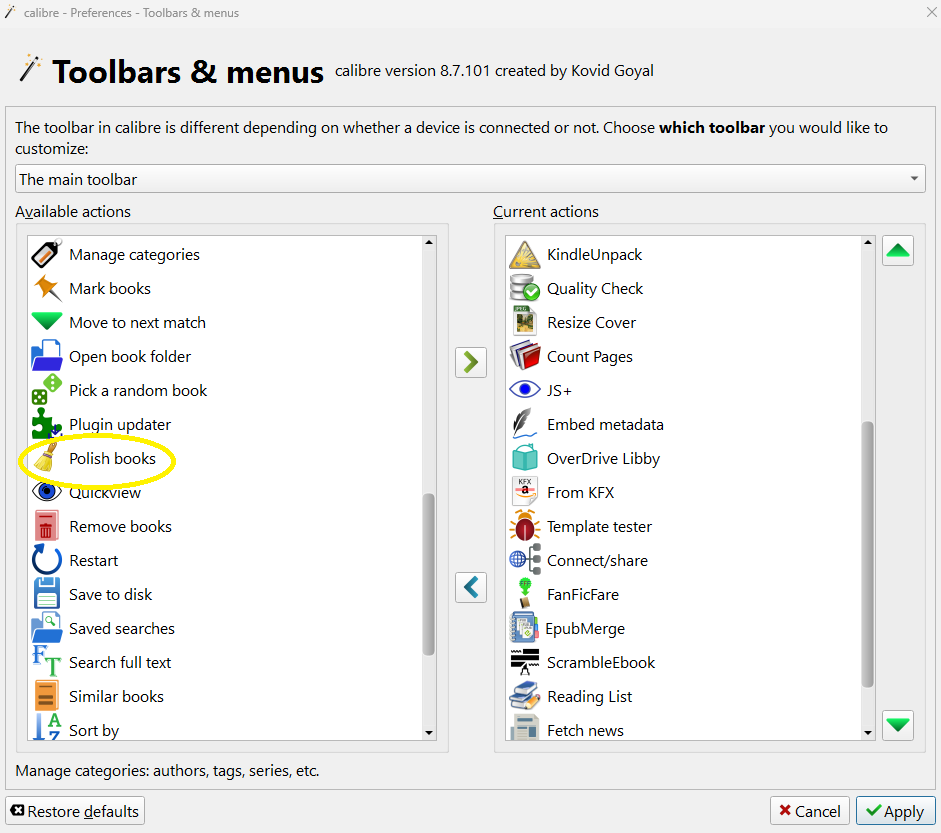The image size is (941, 833).
Task: Add selected action with right arrow button
Action: (471, 361)
